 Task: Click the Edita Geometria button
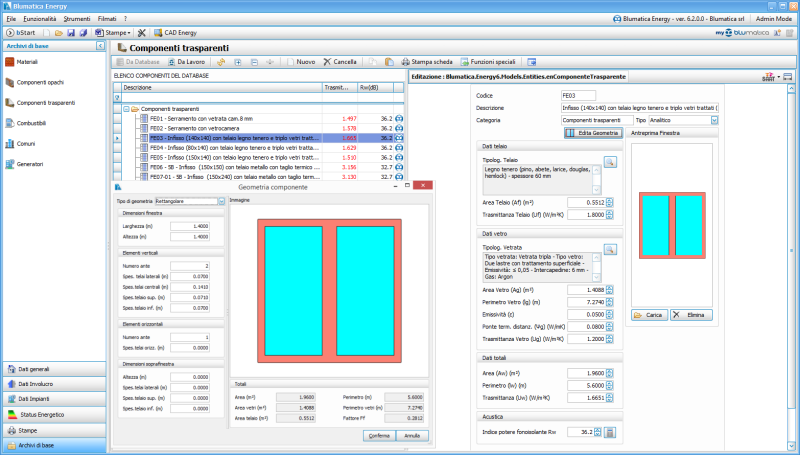point(593,133)
